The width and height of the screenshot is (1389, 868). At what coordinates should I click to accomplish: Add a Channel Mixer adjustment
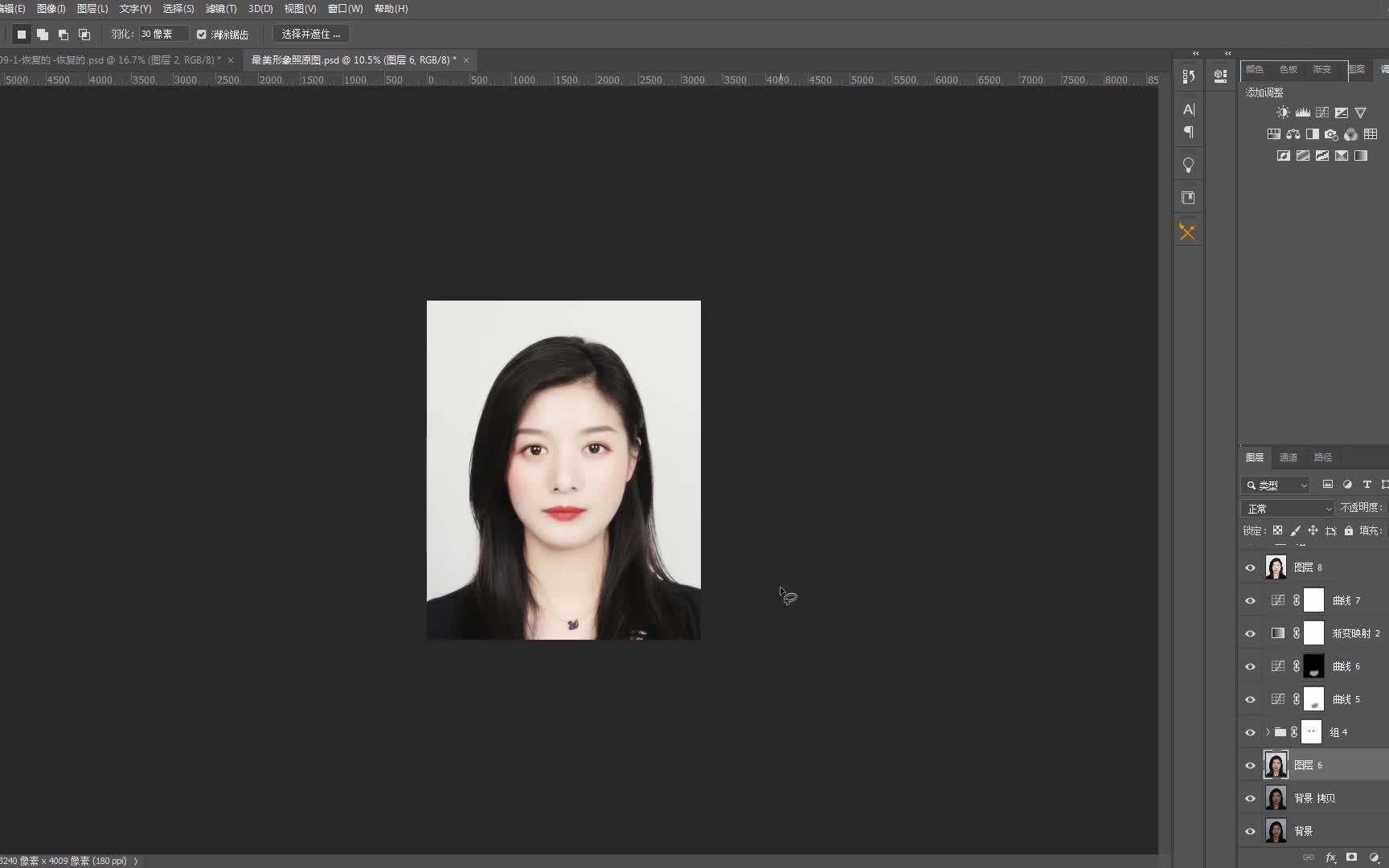pyautogui.click(x=1350, y=134)
